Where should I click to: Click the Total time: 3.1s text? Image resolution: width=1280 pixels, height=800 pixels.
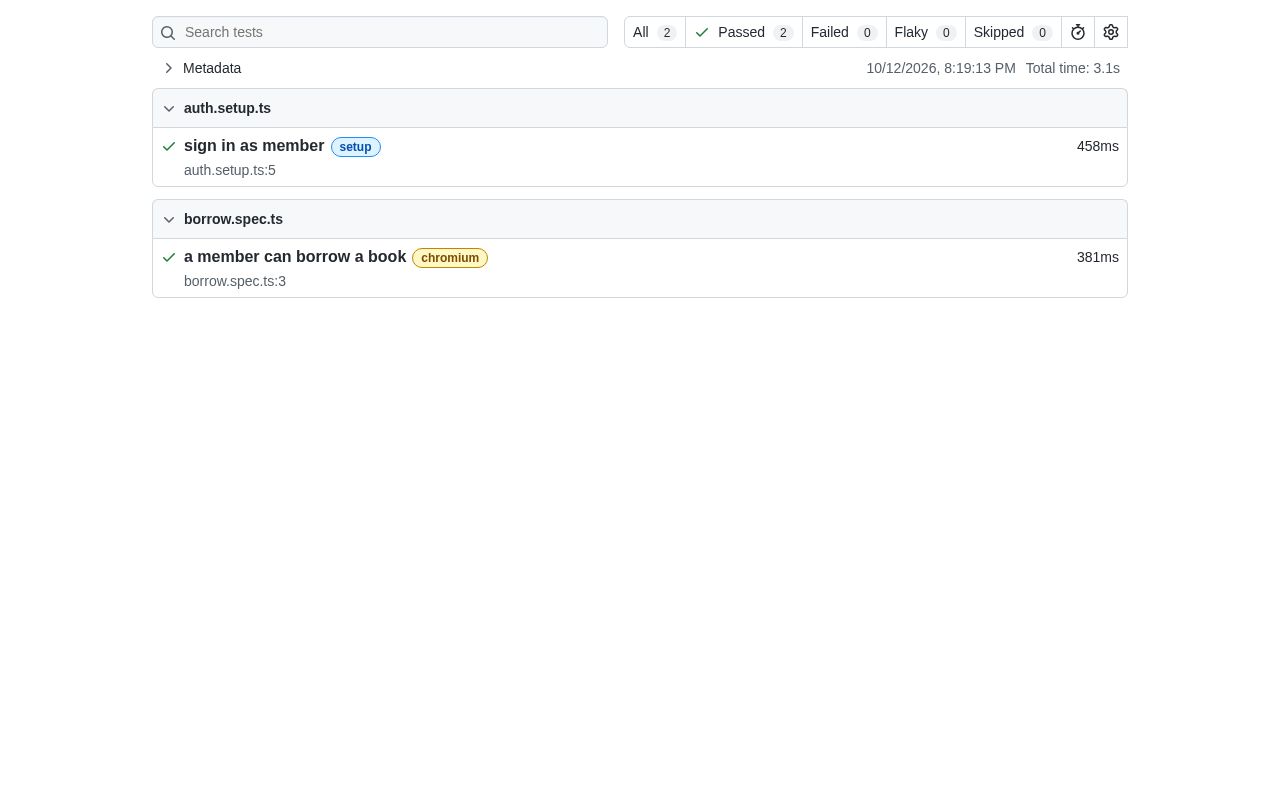1073,68
